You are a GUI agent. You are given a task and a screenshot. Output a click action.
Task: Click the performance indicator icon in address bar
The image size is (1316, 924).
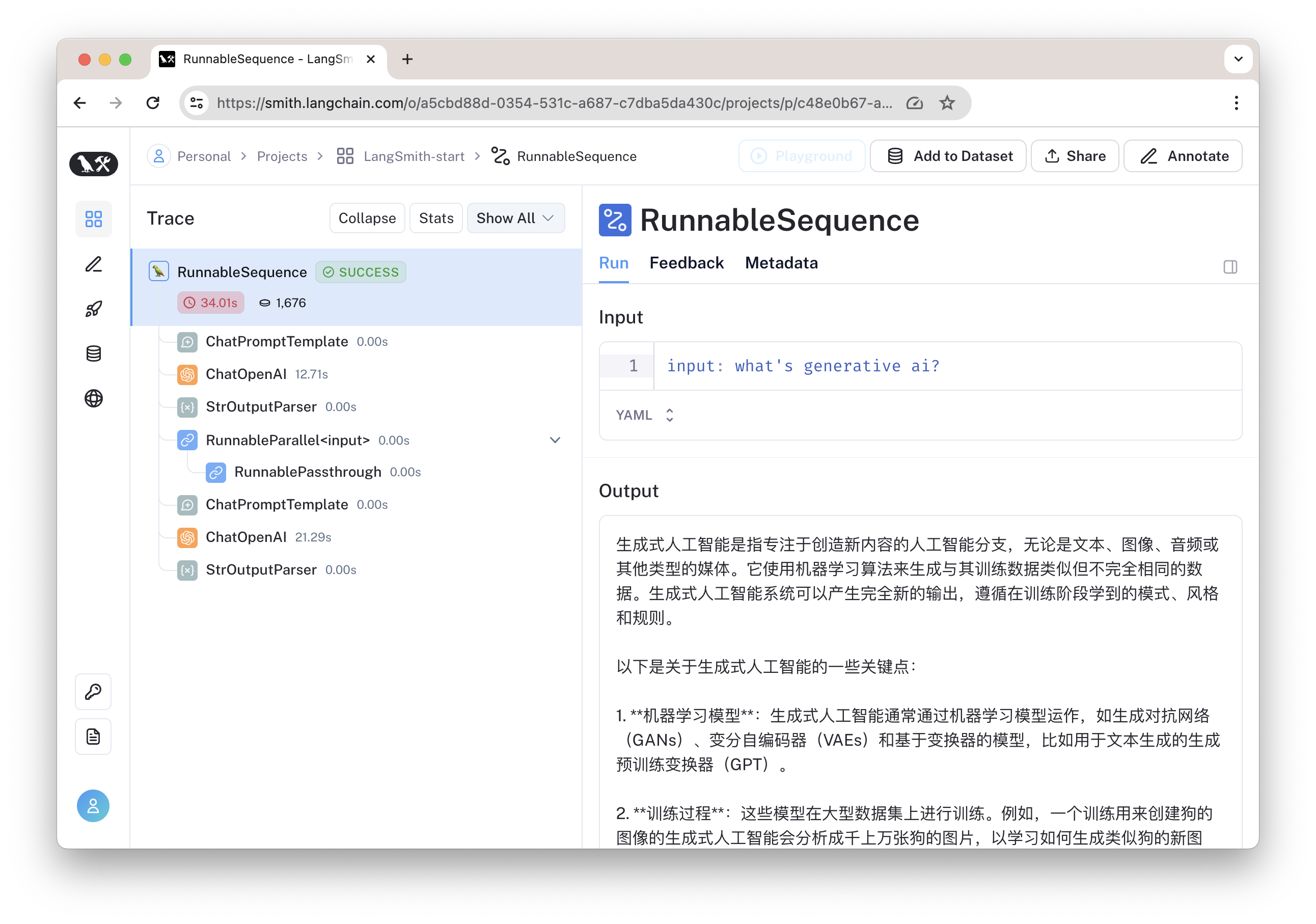pyautogui.click(x=914, y=103)
